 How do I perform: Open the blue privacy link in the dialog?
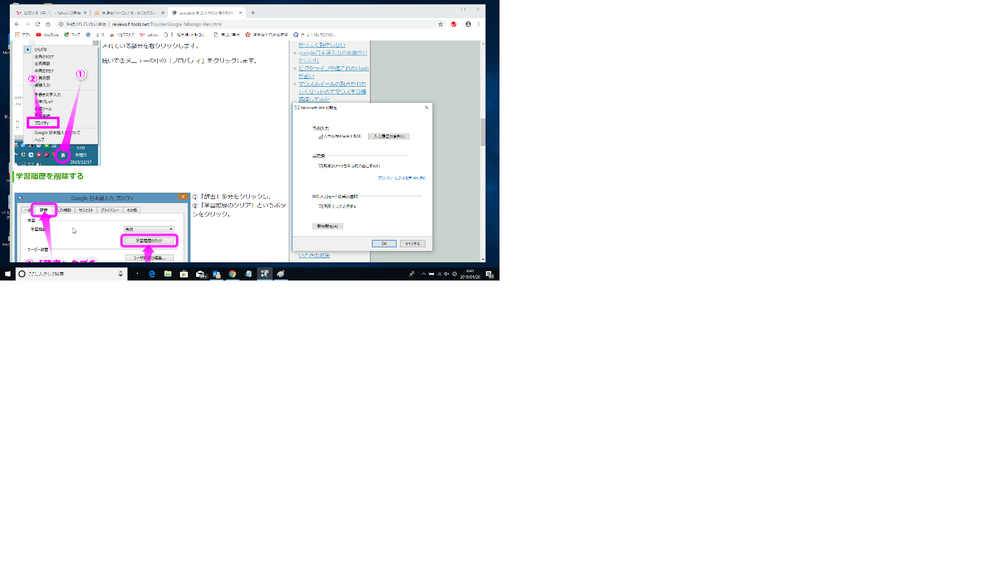401,178
